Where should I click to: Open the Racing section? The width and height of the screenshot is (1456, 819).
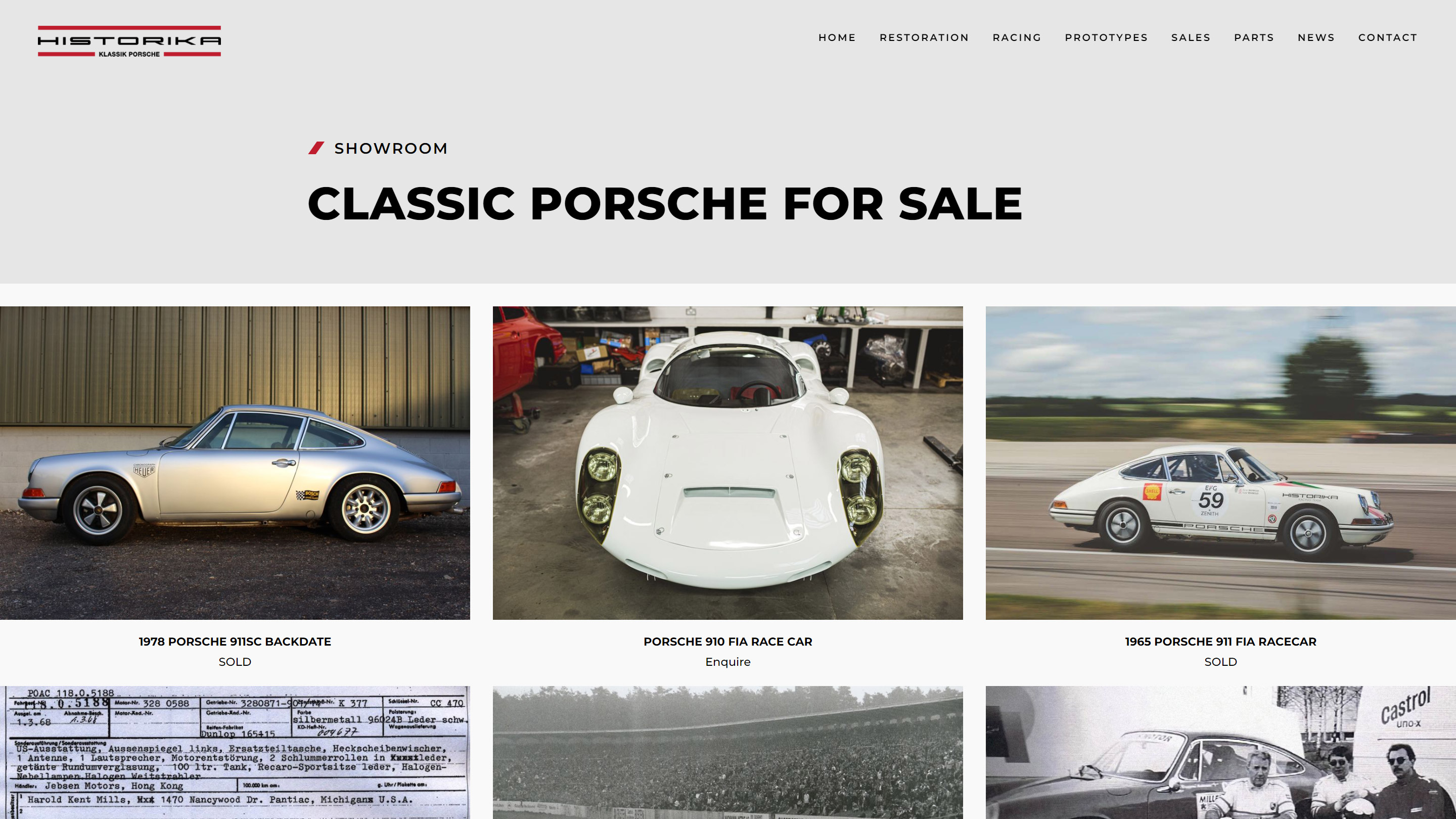pyautogui.click(x=1017, y=37)
